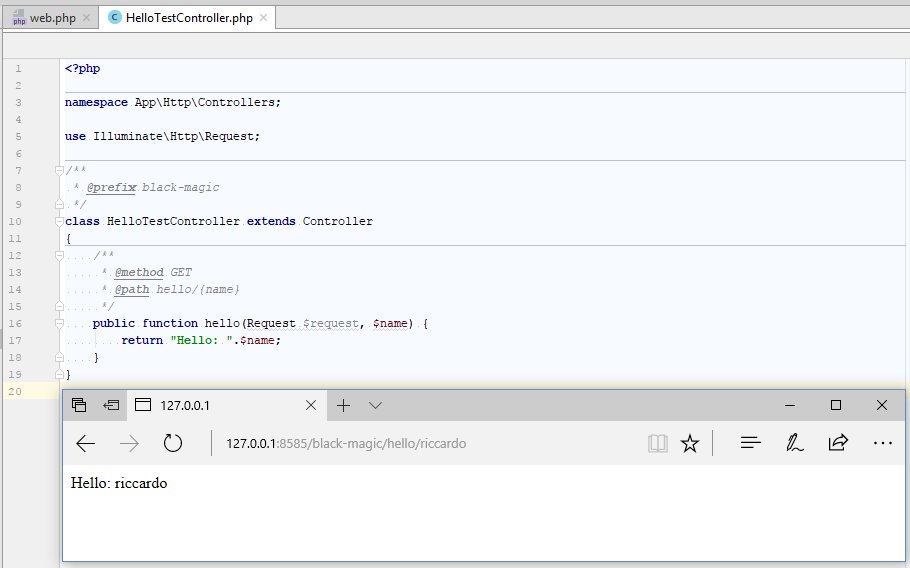Open the browser Hub panel
This screenshot has width=910, height=568.
pyautogui.click(x=750, y=444)
